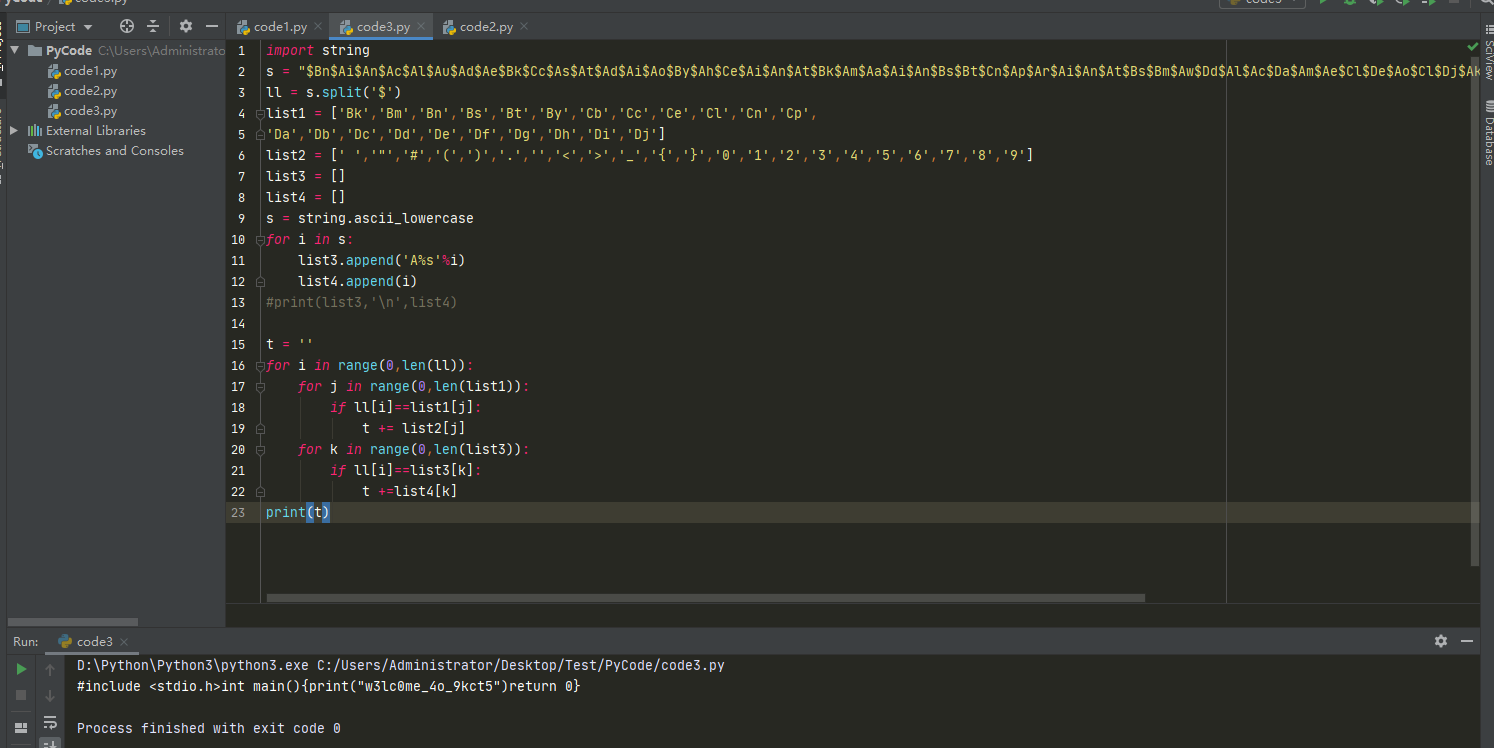
Task: Run the codes3 configuration with green play icon
Action: tap(1324, 3)
